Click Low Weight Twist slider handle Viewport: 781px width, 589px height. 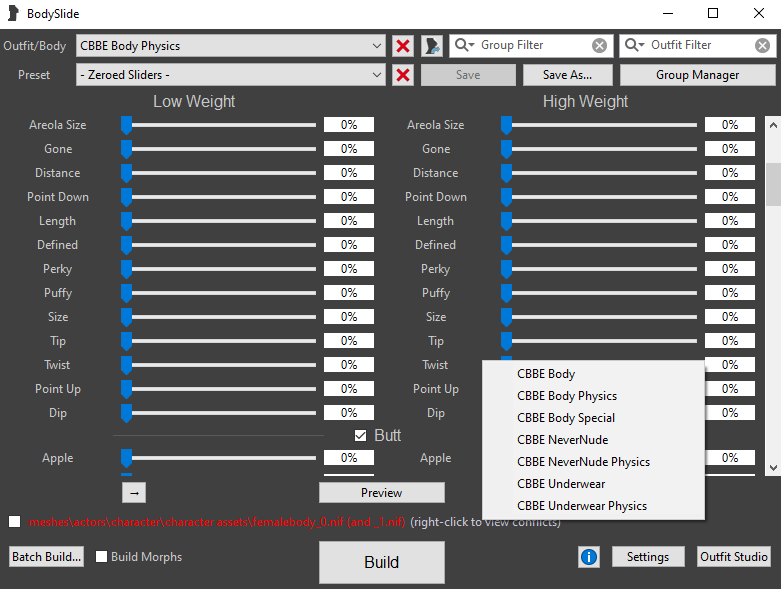click(127, 365)
